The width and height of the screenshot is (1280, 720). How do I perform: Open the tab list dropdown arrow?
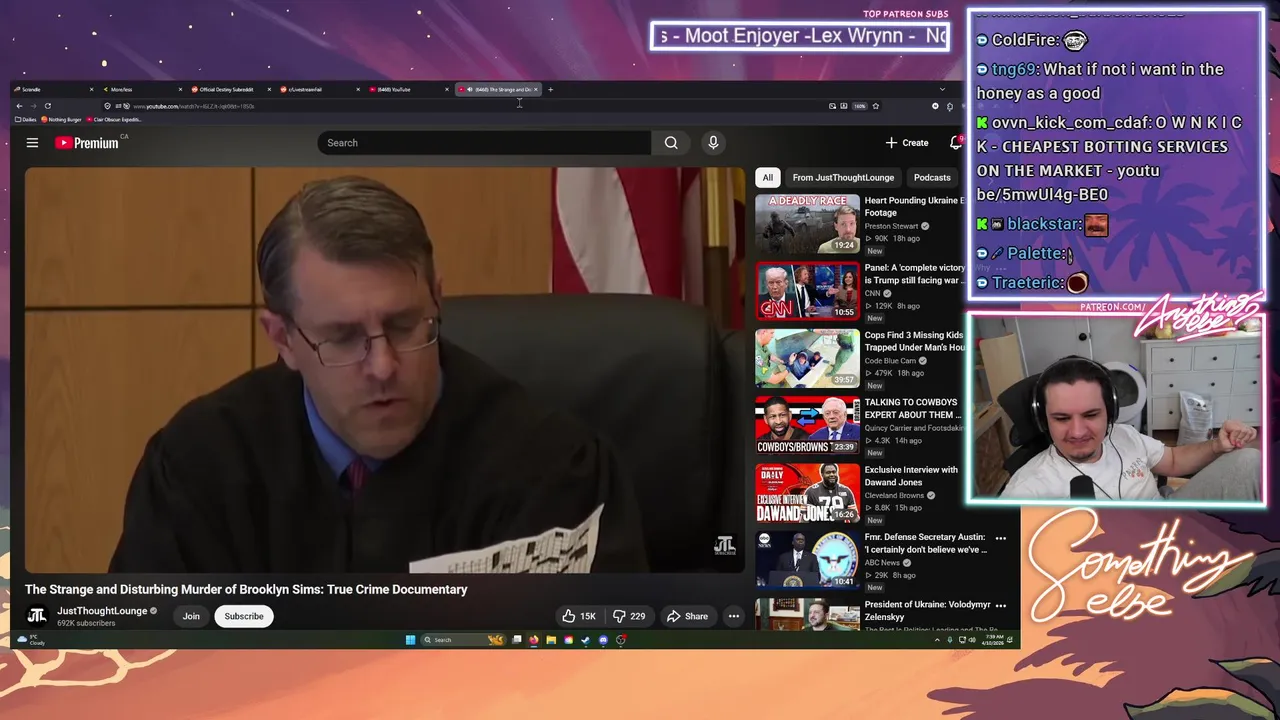click(941, 90)
